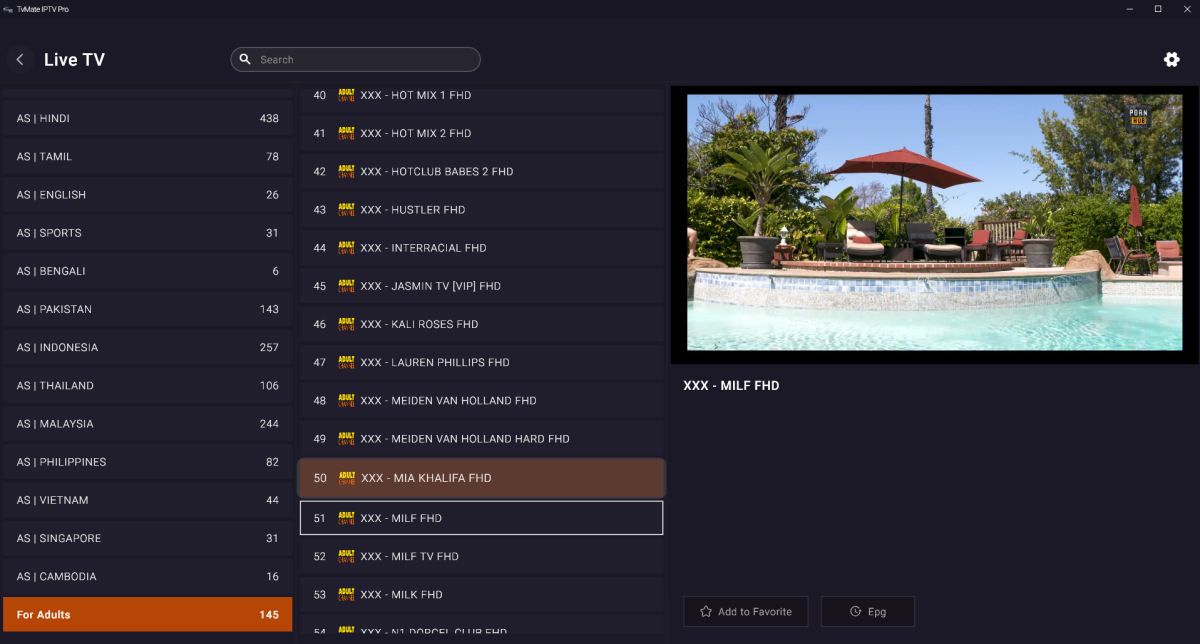The image size is (1200, 644).
Task: Open the AS | SPORTS category
Action: point(147,233)
